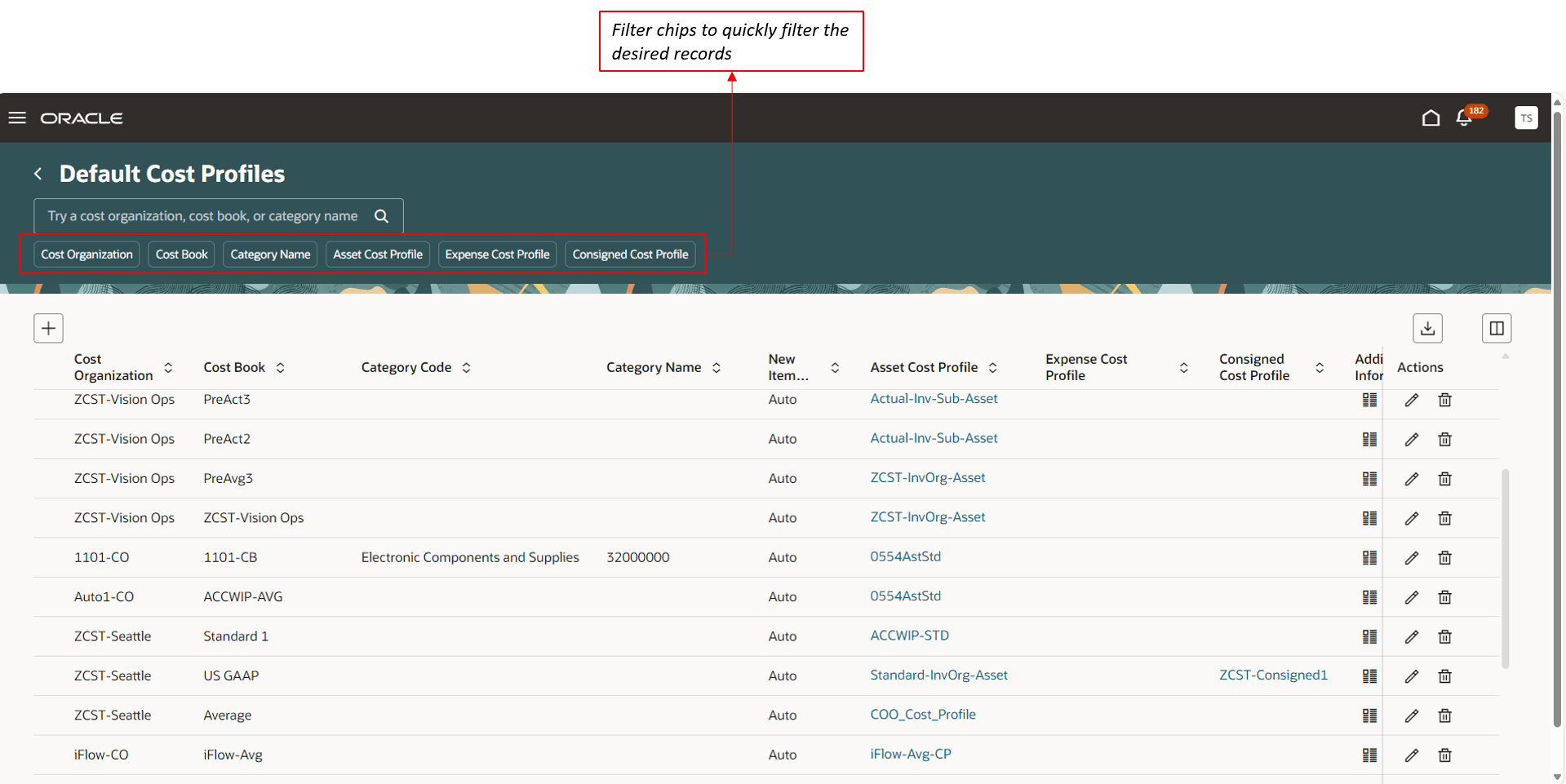This screenshot has height=784, width=1566.
Task: Open the ZCST-Consigned1 consigned cost profile
Action: [x=1273, y=675]
